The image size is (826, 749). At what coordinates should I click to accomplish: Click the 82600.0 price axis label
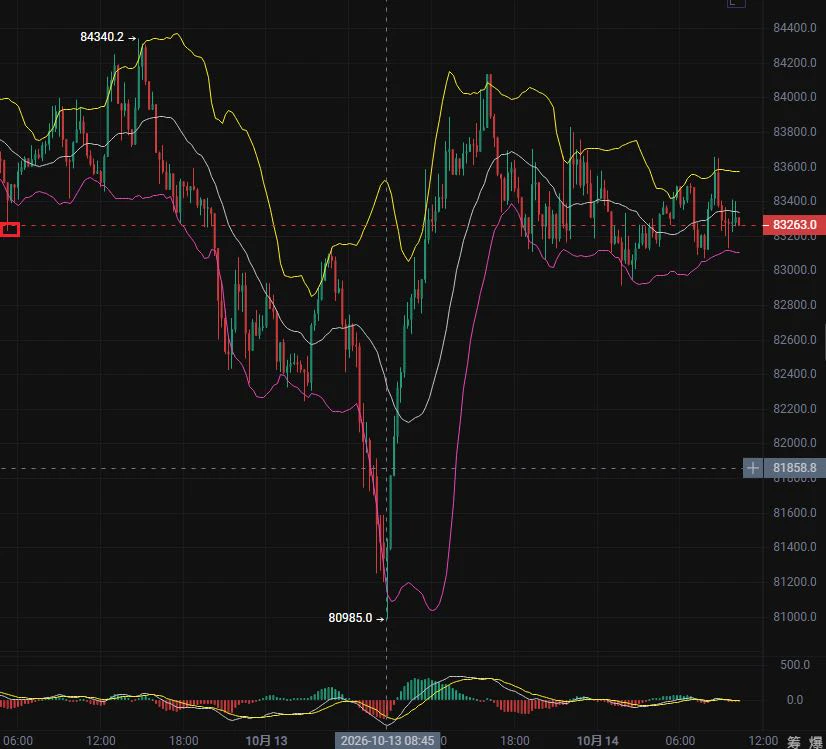coord(794,339)
